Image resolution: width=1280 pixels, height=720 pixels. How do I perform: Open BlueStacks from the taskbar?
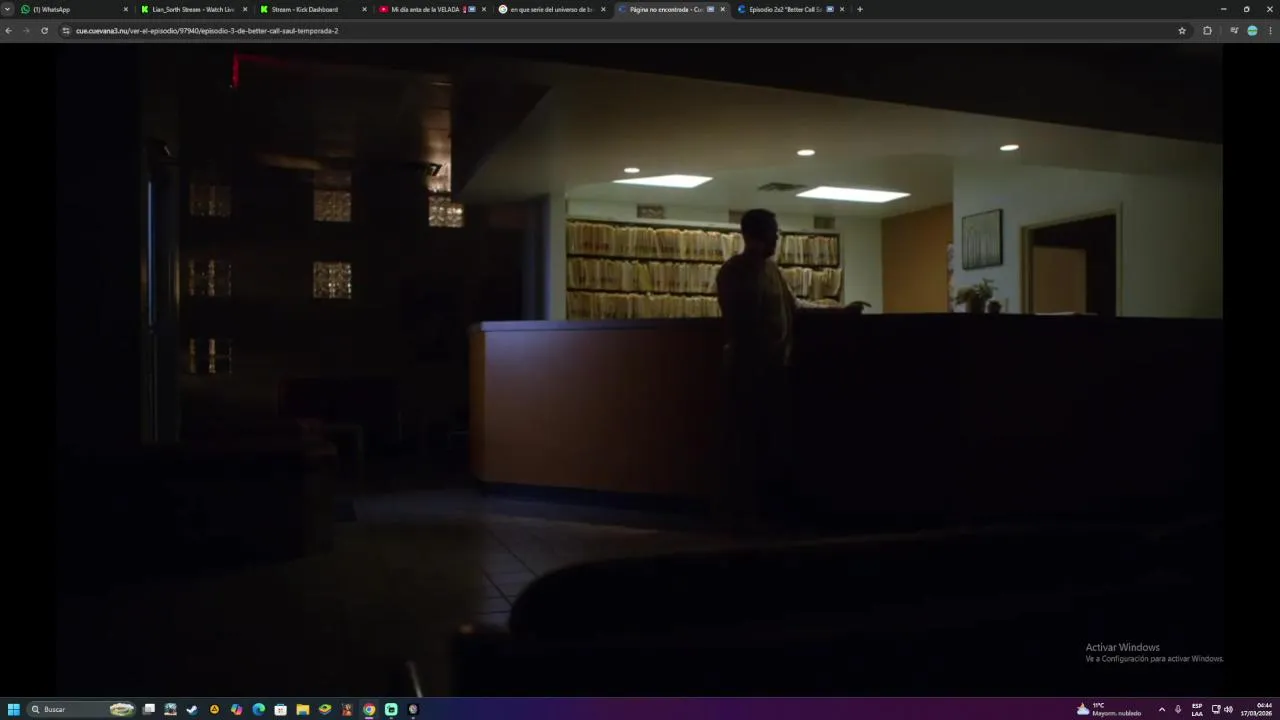coord(325,709)
